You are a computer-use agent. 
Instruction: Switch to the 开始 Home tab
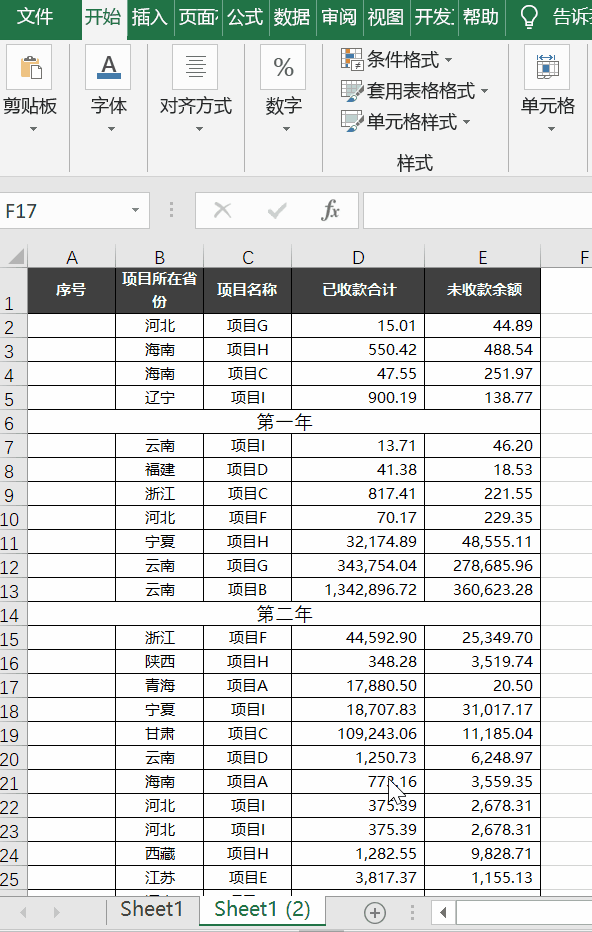pos(103,17)
